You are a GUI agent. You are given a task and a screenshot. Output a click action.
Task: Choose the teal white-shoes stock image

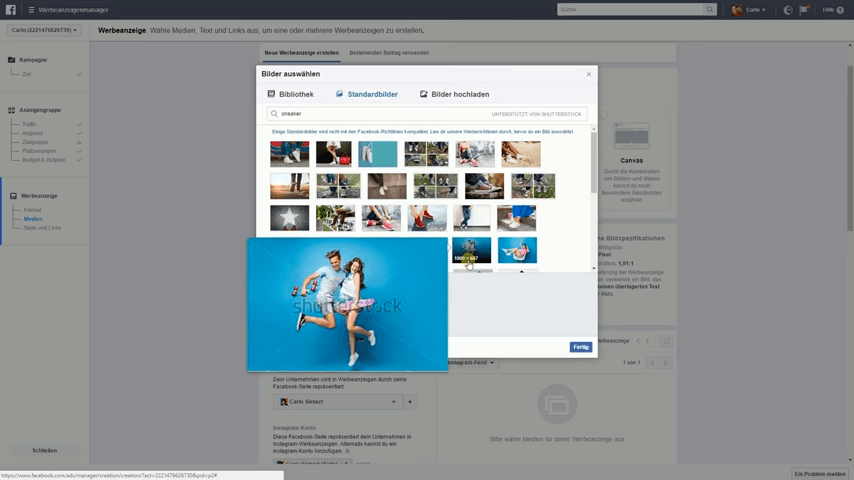[378, 154]
